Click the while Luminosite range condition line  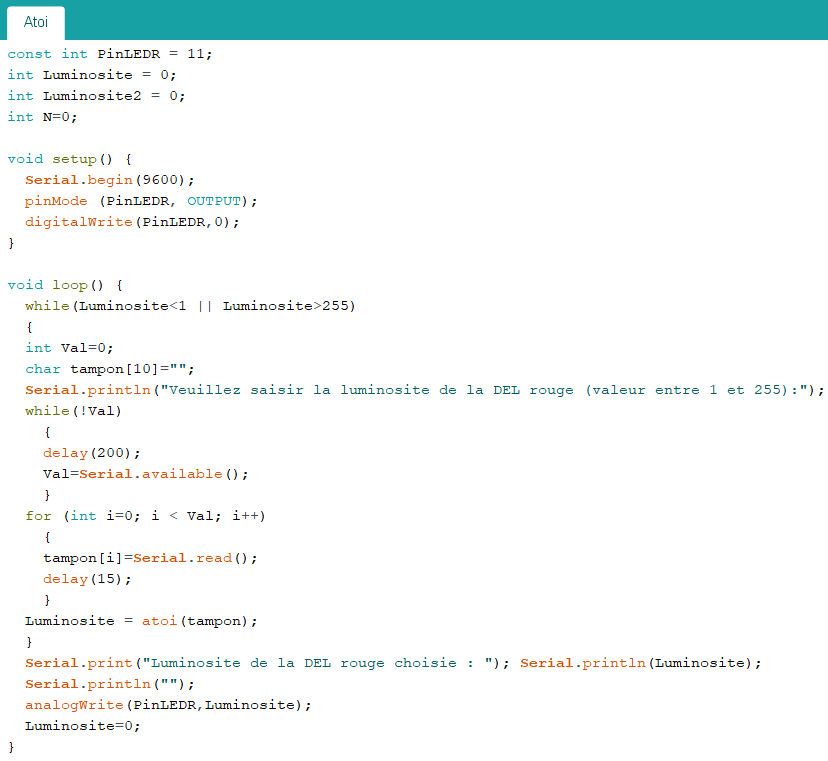pyautogui.click(x=190, y=306)
